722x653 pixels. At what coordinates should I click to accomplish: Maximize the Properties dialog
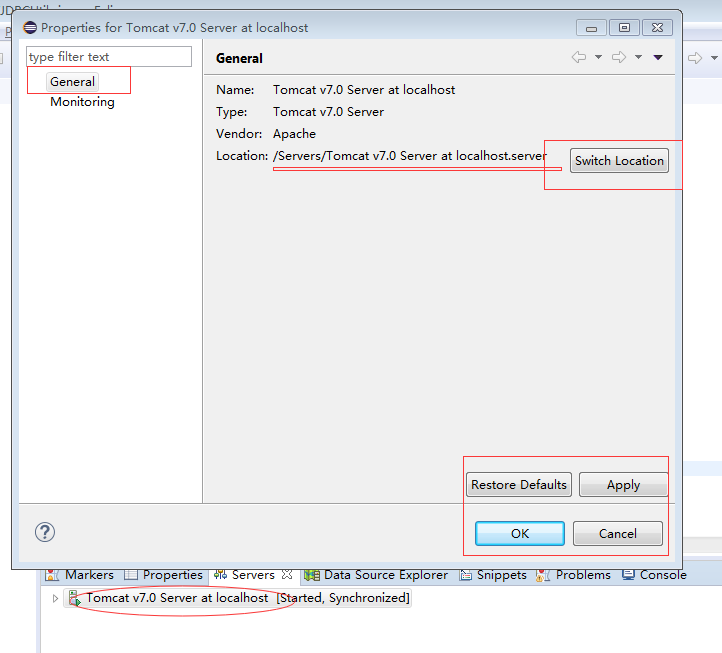624,28
